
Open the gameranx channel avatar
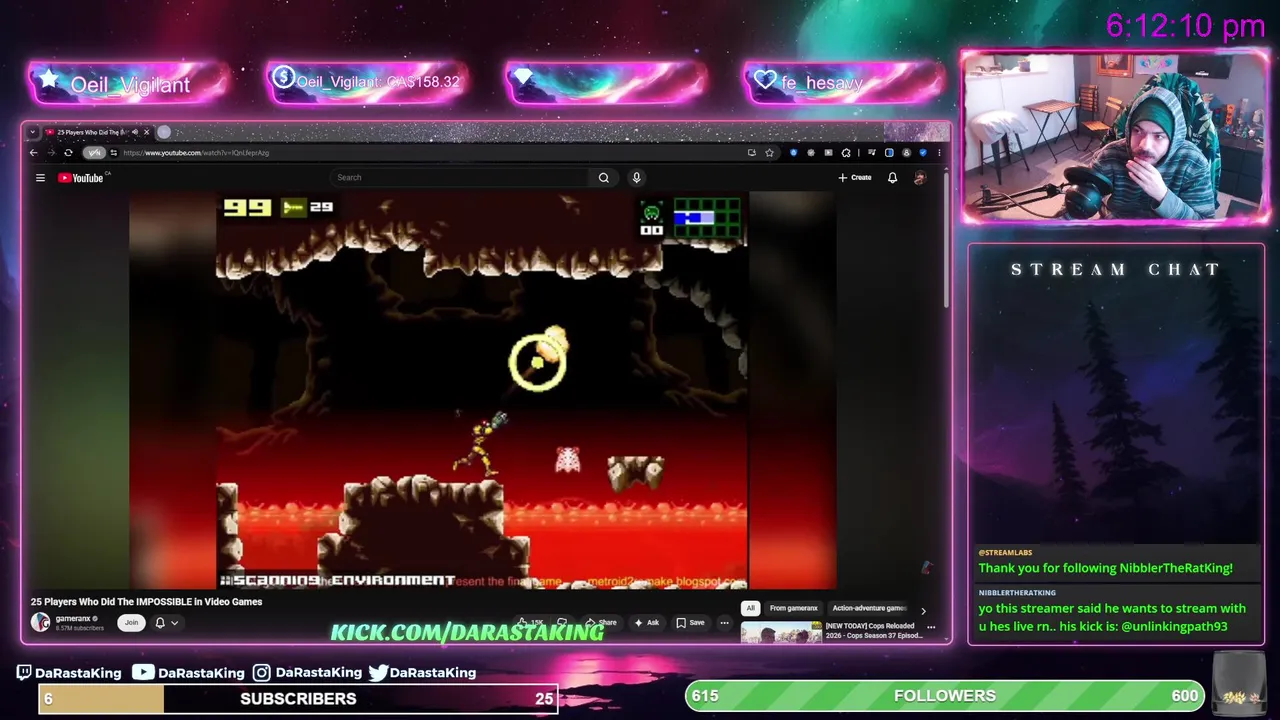click(x=40, y=622)
